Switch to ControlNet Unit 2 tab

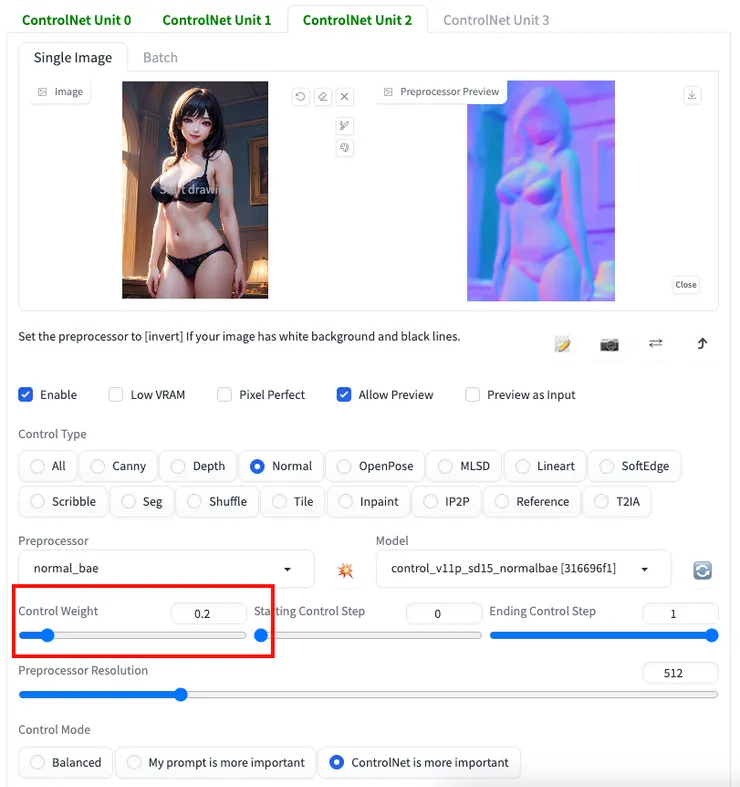point(357,20)
